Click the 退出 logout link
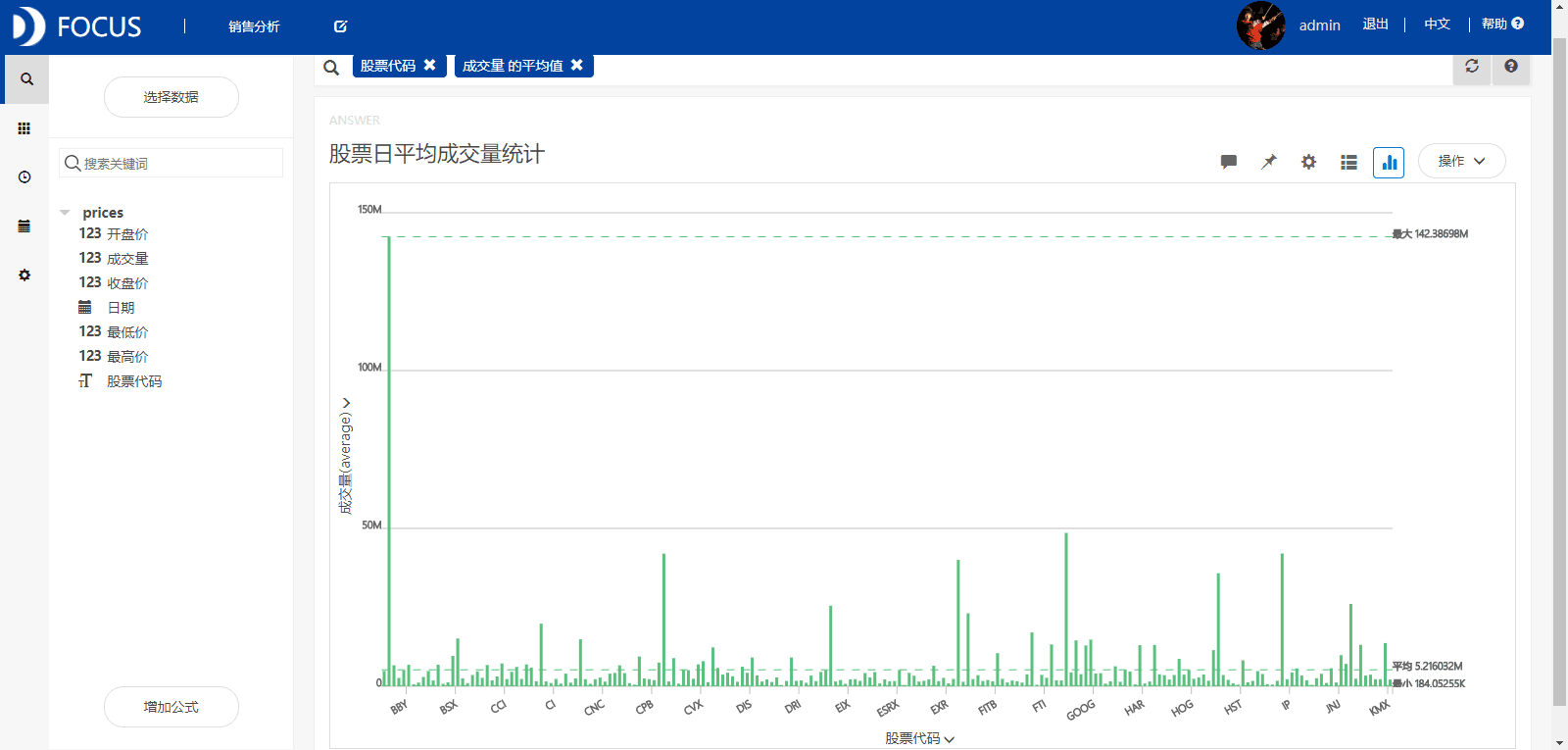 click(1375, 24)
